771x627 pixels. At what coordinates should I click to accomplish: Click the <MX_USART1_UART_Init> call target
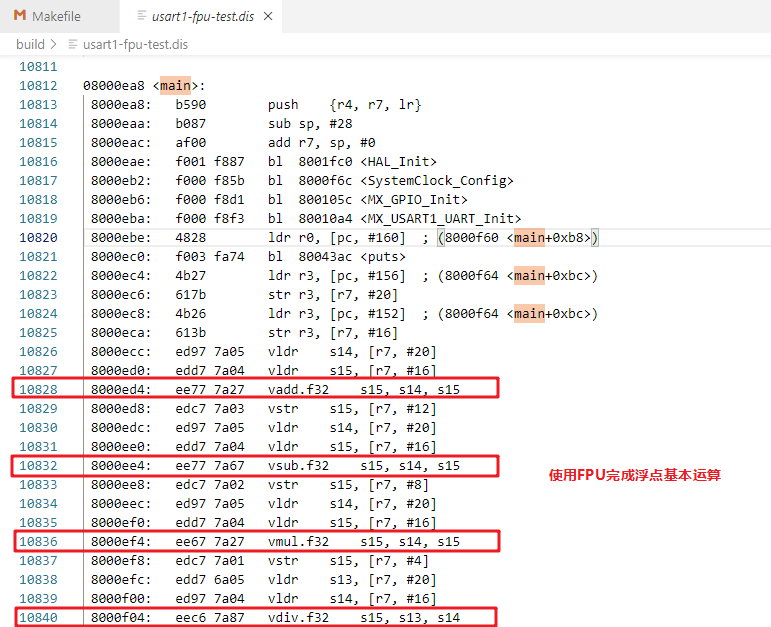coord(441,218)
